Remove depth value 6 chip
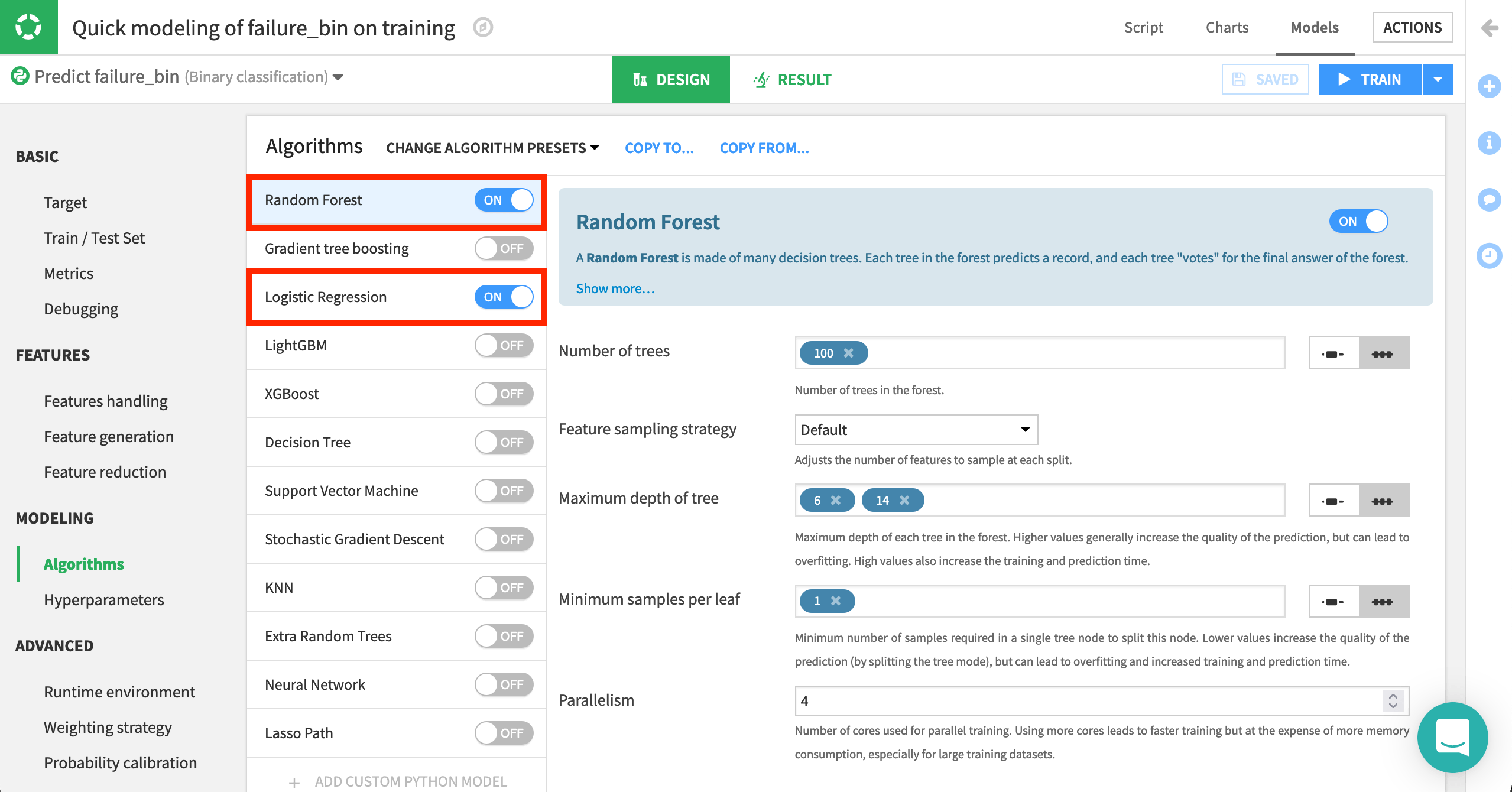This screenshot has width=1512, height=792. click(836, 500)
